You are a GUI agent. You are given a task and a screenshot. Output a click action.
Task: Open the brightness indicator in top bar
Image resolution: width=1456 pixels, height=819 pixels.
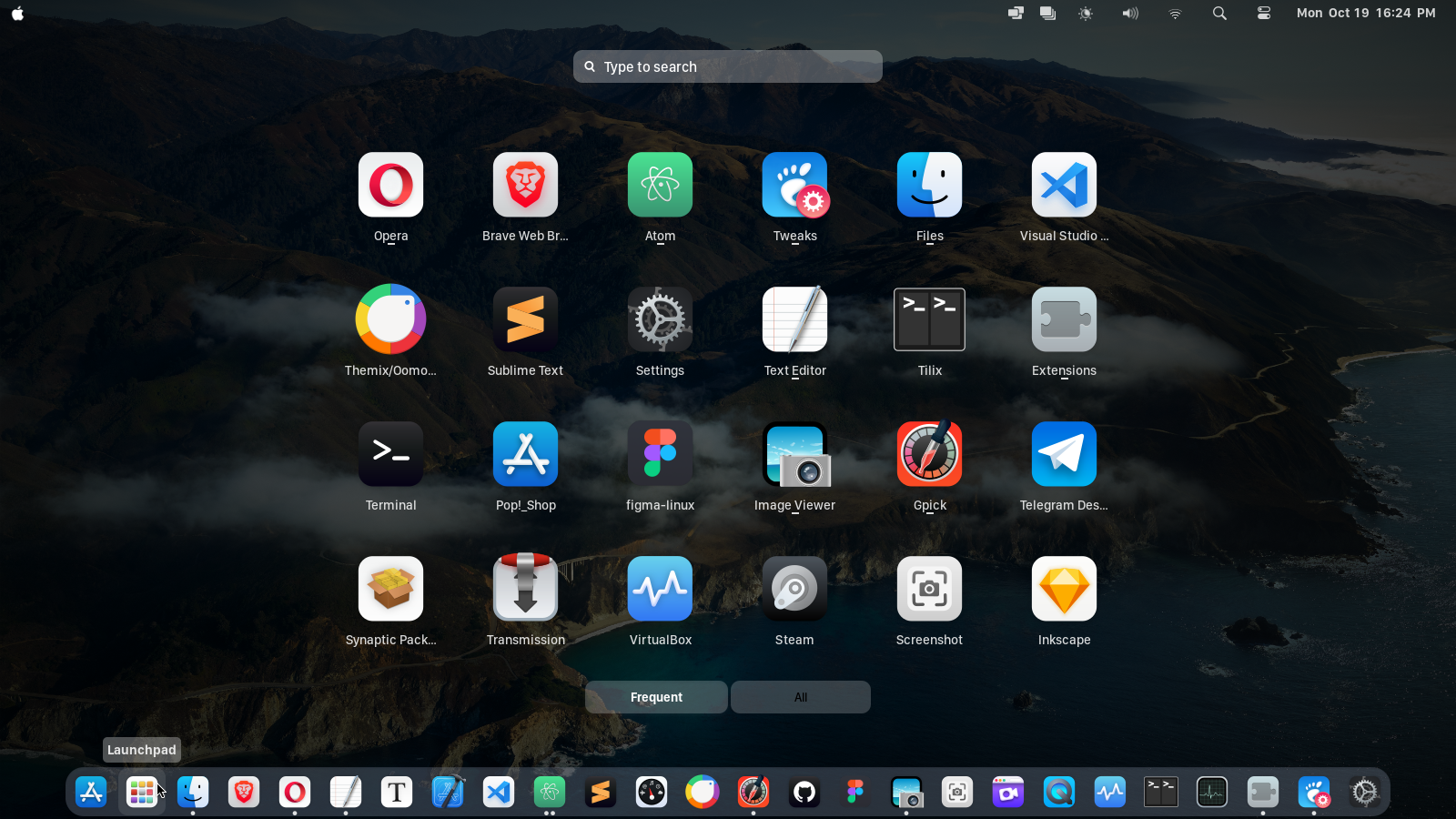1086,13
